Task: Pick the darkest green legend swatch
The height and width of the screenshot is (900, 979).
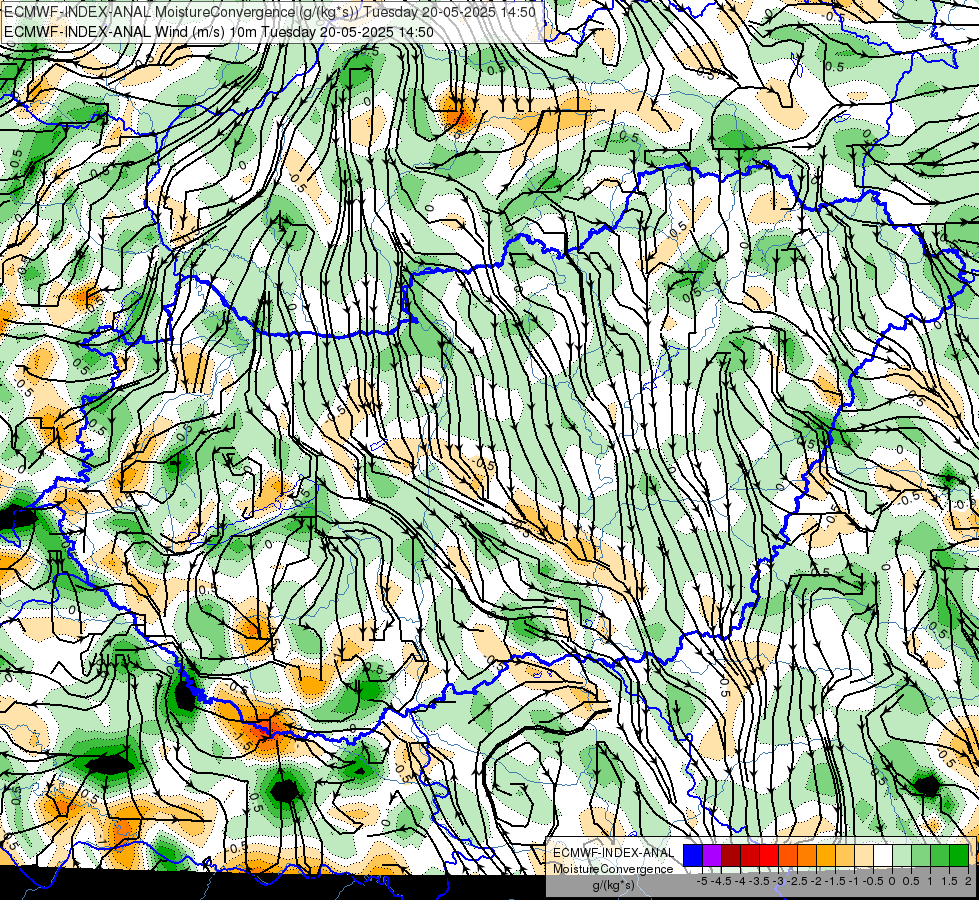Action: point(959,855)
